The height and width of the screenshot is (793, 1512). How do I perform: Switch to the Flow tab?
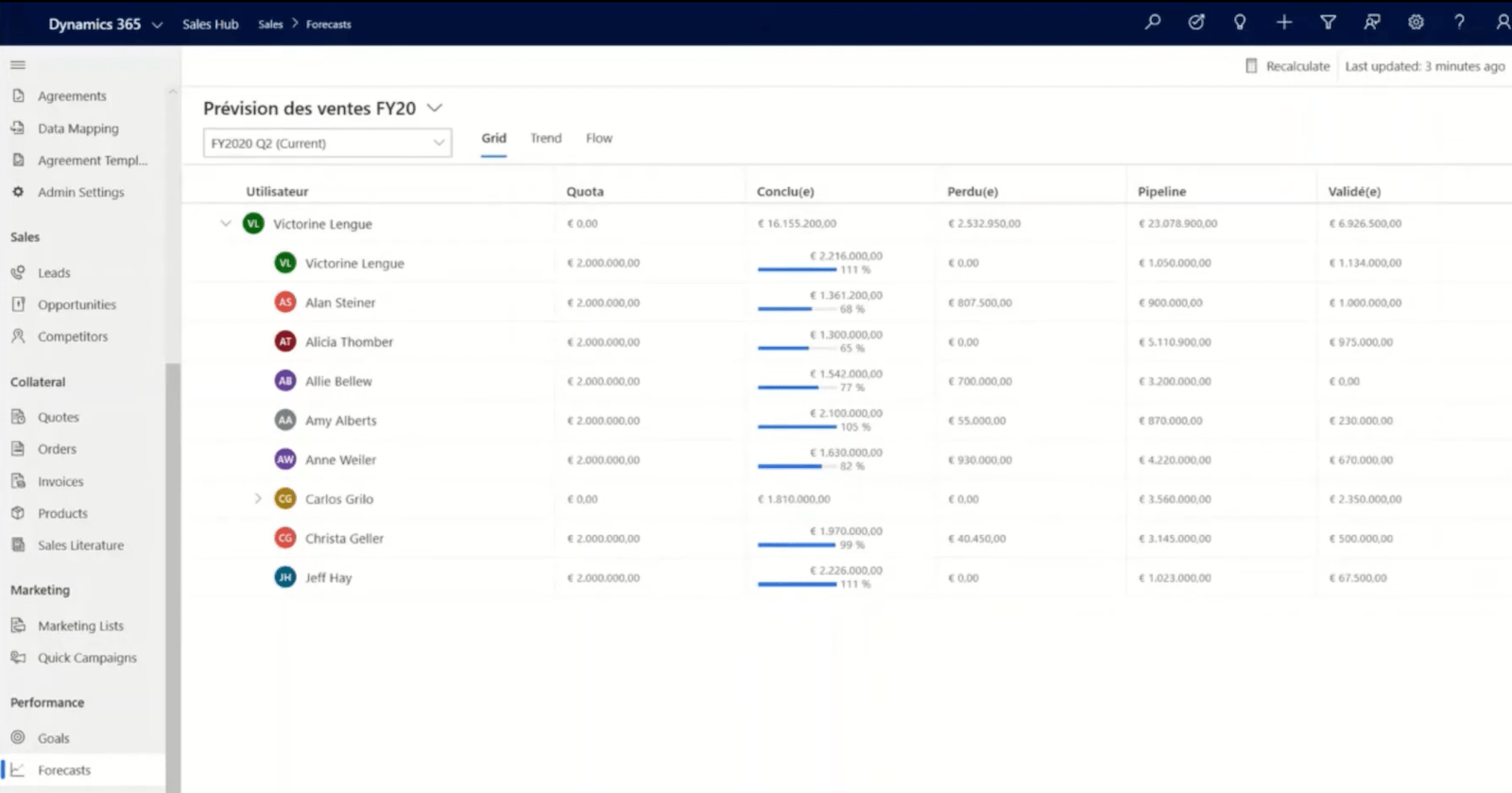click(598, 139)
